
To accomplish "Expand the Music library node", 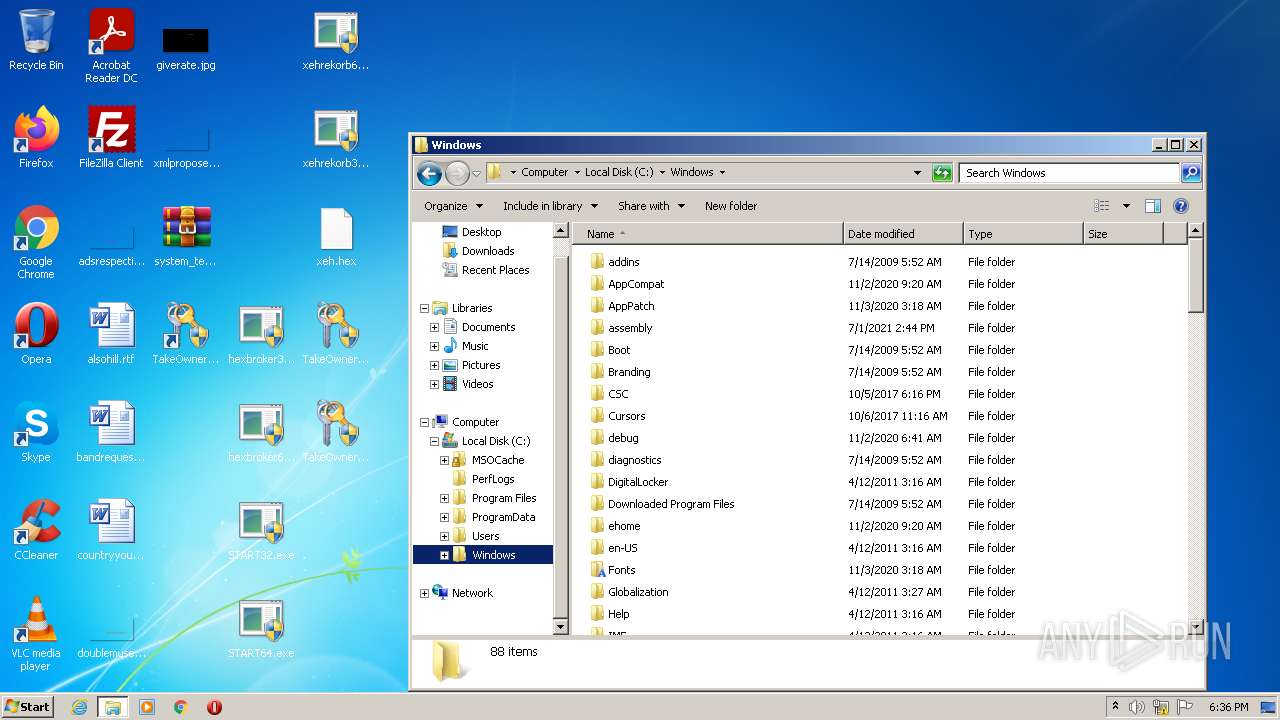I will [x=435, y=346].
